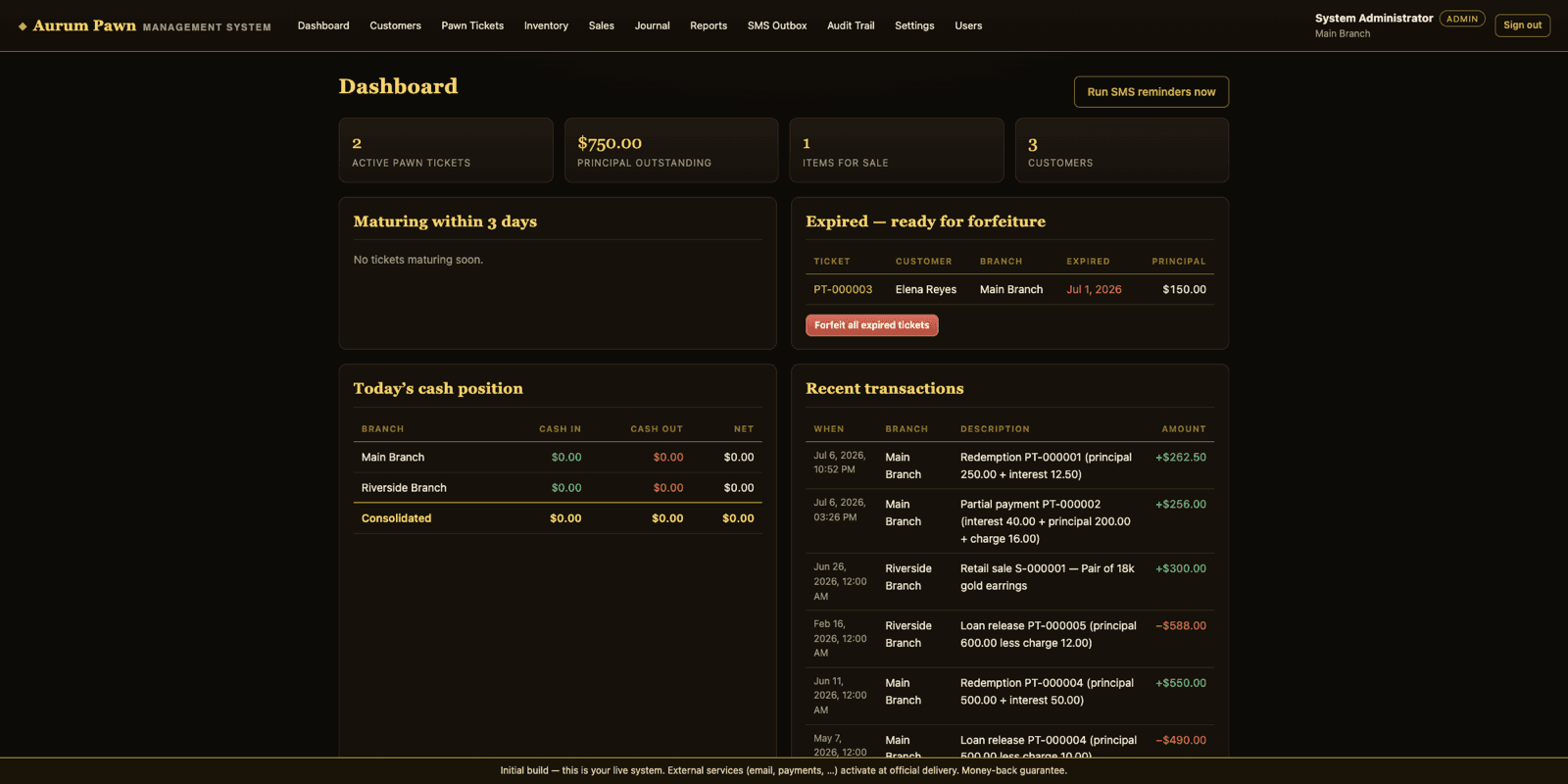
Task: Open the Sales section
Action: [602, 25]
